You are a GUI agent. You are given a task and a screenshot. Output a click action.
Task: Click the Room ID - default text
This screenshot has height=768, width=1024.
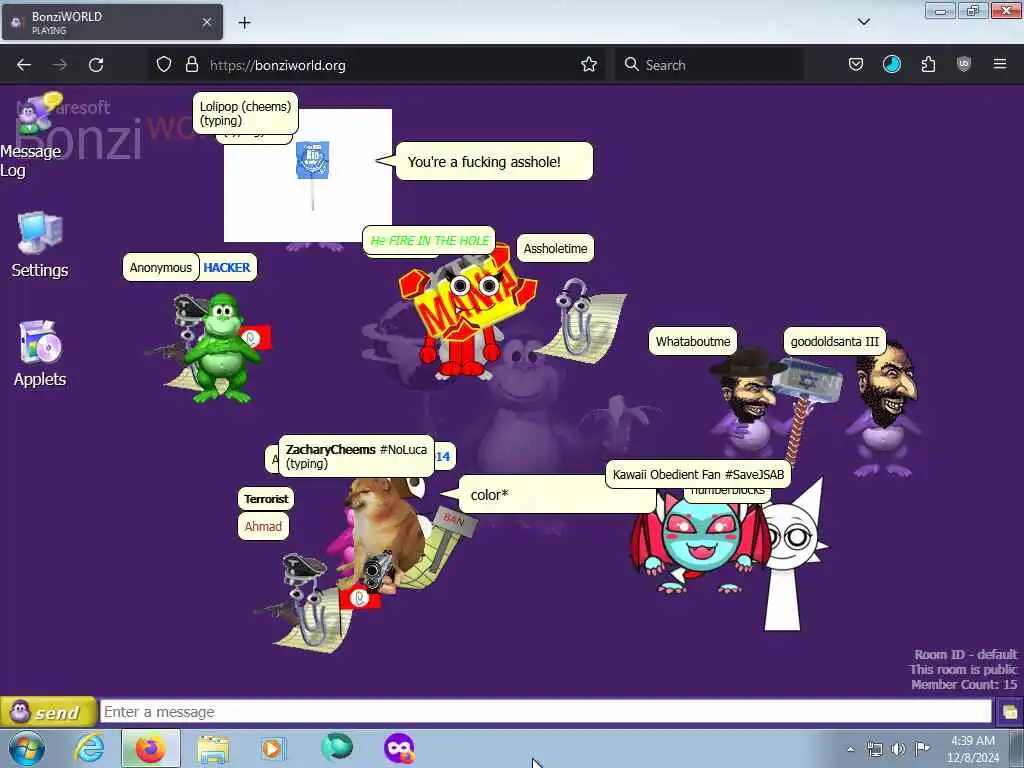coord(965,654)
